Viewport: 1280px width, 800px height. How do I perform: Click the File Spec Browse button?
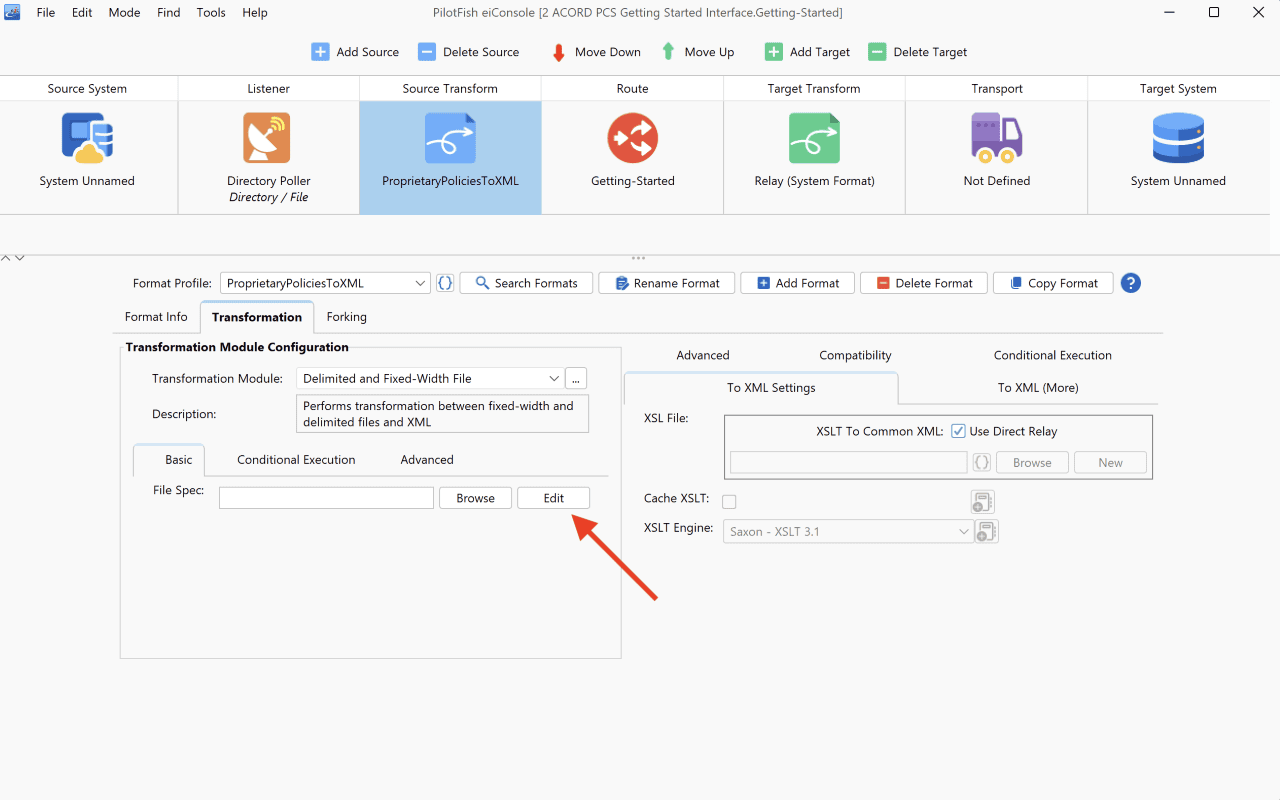tap(475, 498)
